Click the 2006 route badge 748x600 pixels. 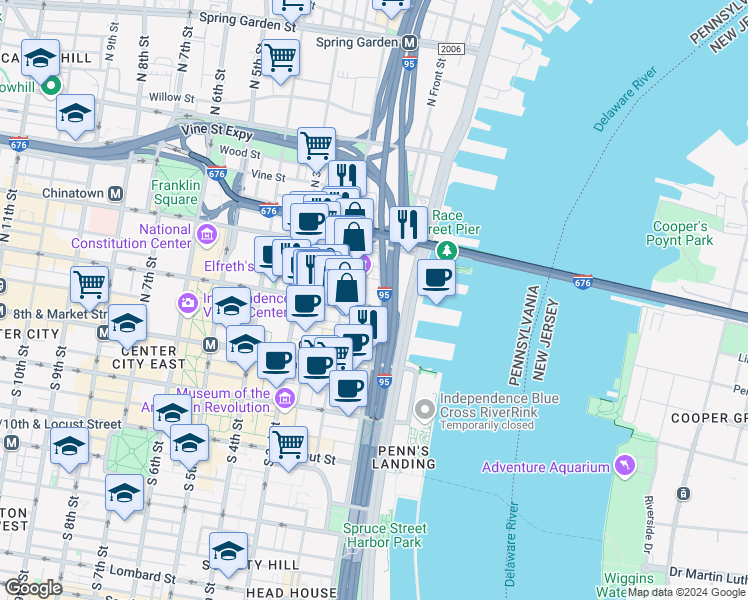pos(451,49)
